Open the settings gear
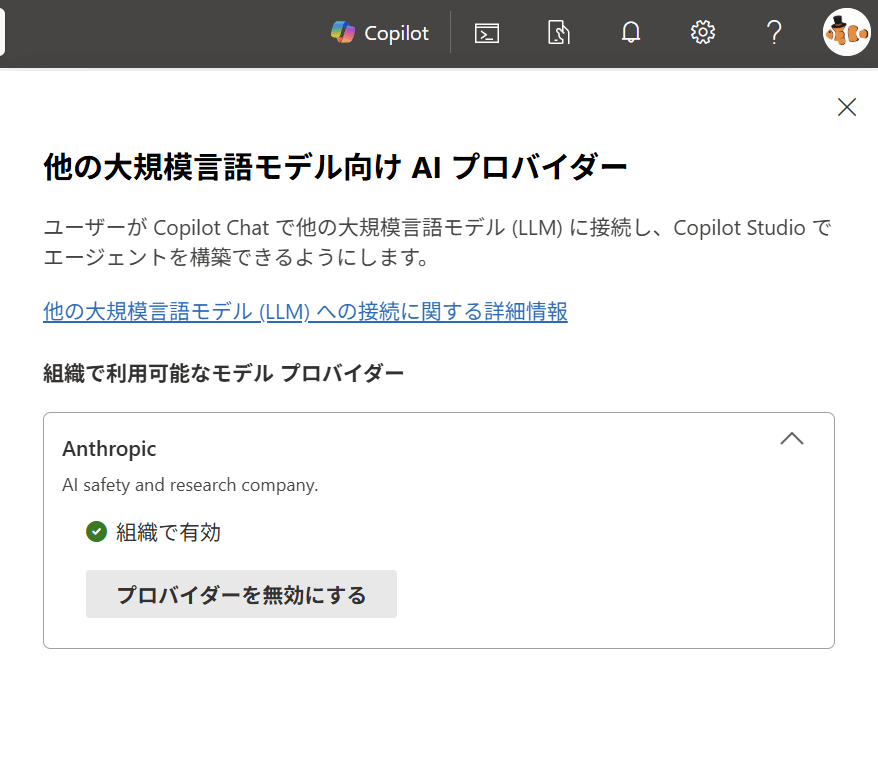Viewport: 878px width, 782px height. [703, 33]
